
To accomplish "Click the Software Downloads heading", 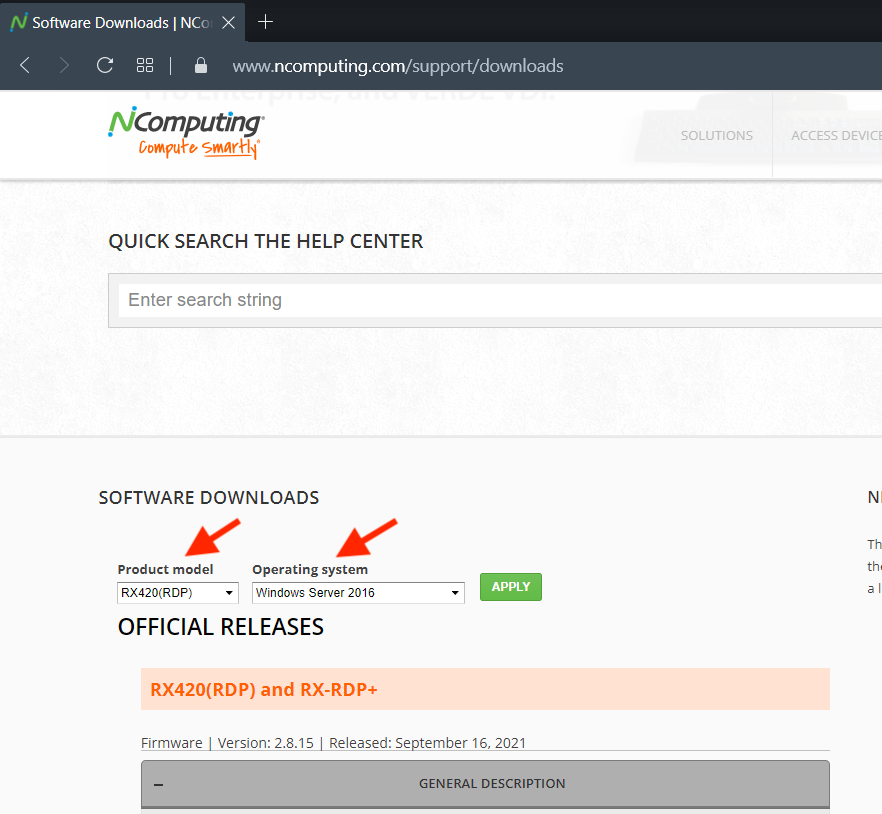I will tap(209, 498).
